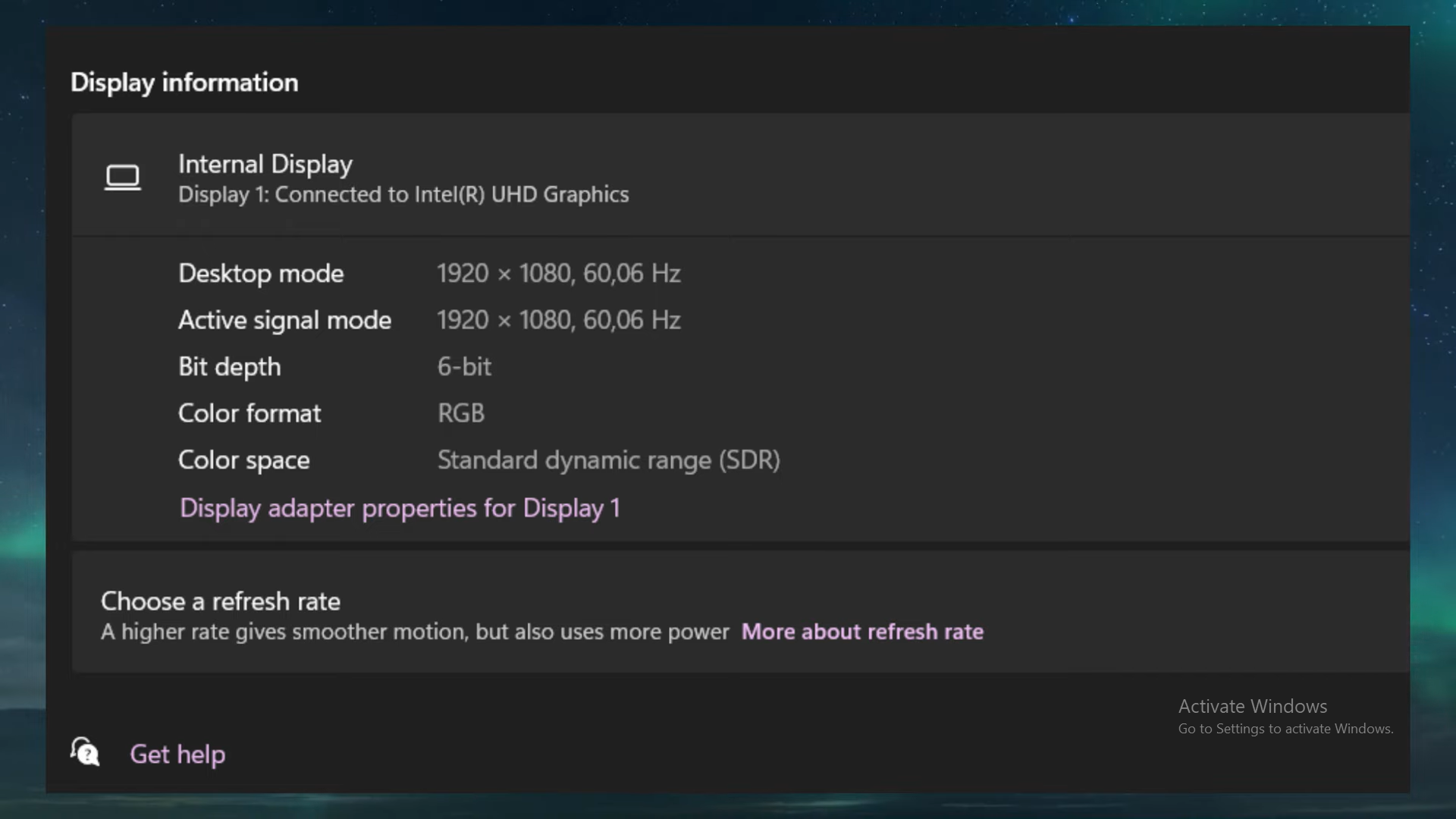
Task: Select the Internal Display heading
Action: click(x=265, y=164)
